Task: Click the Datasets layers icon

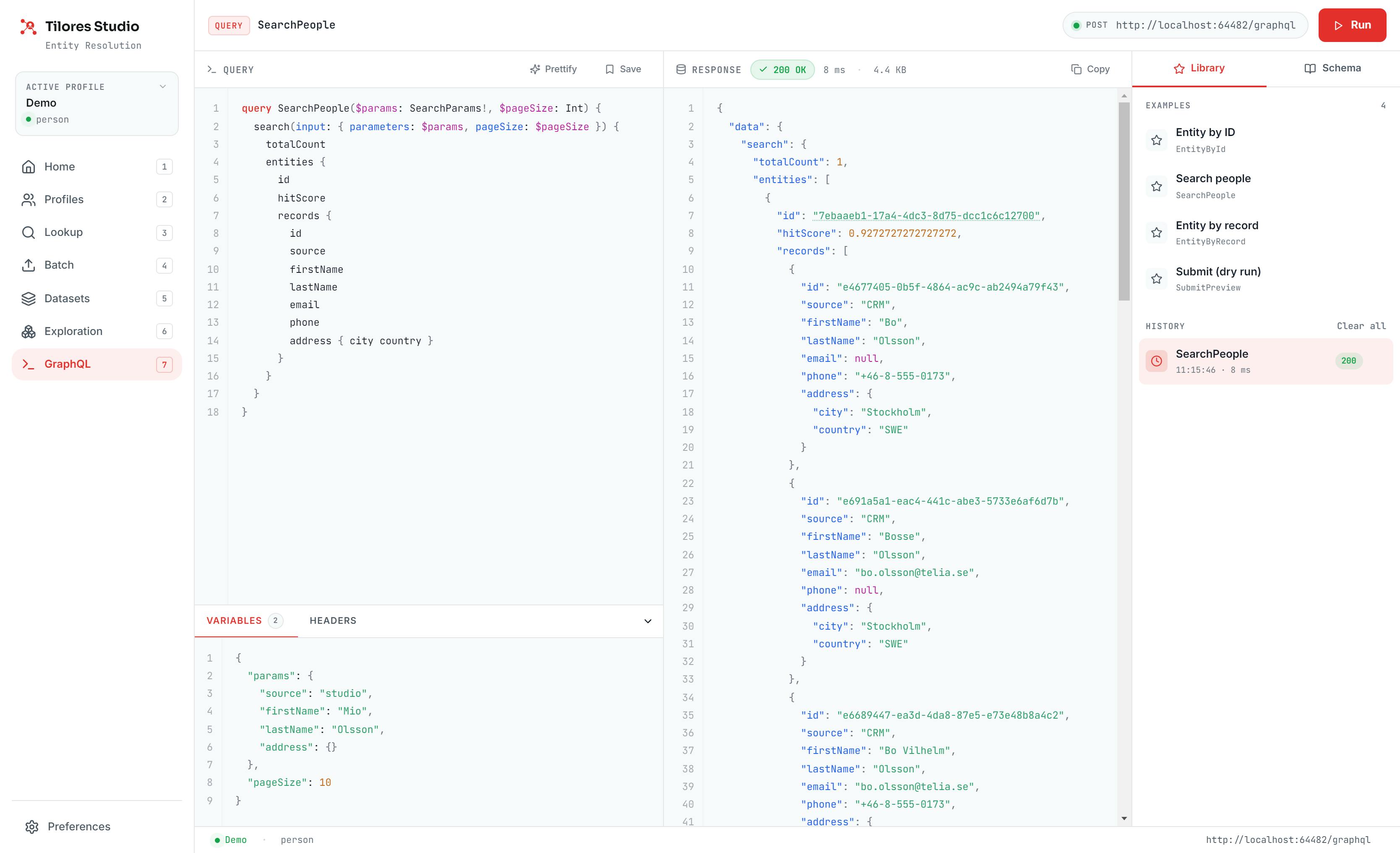Action: pyautogui.click(x=29, y=298)
